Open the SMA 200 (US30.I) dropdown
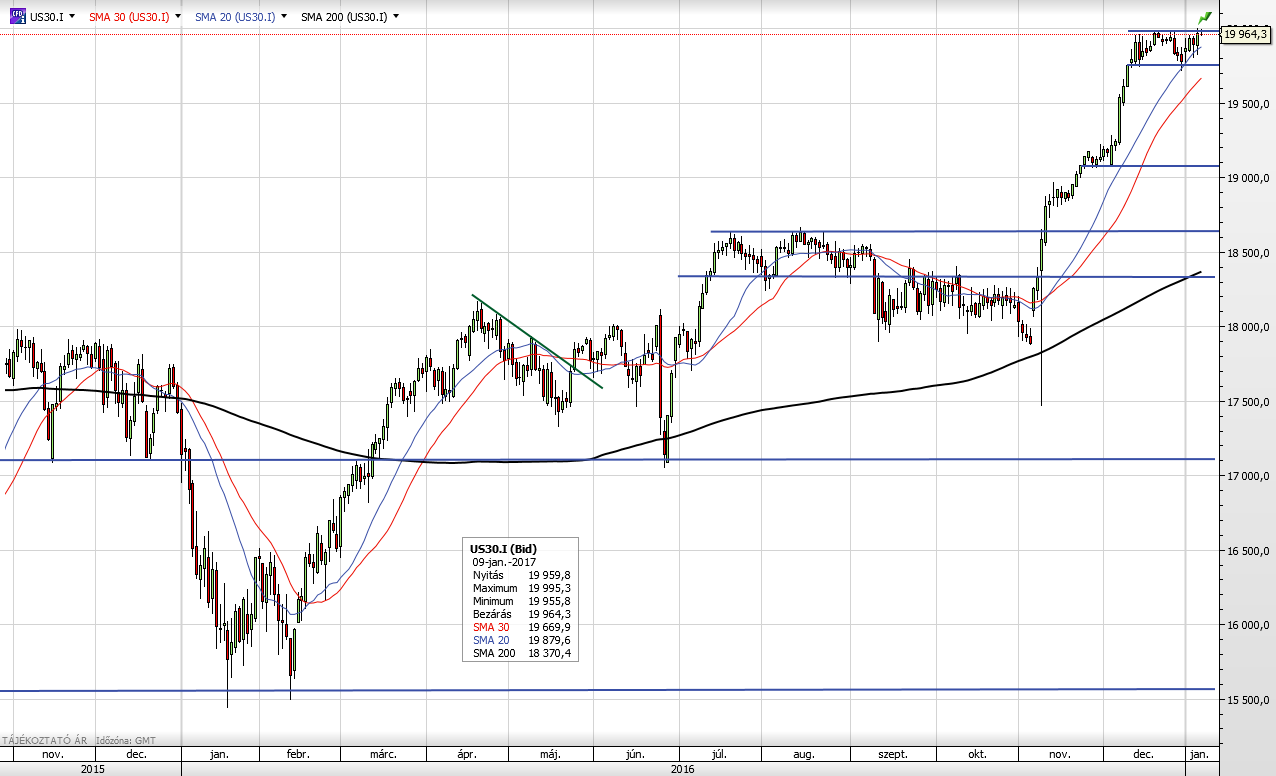Screen dimensions: 1276x776 click(397, 17)
